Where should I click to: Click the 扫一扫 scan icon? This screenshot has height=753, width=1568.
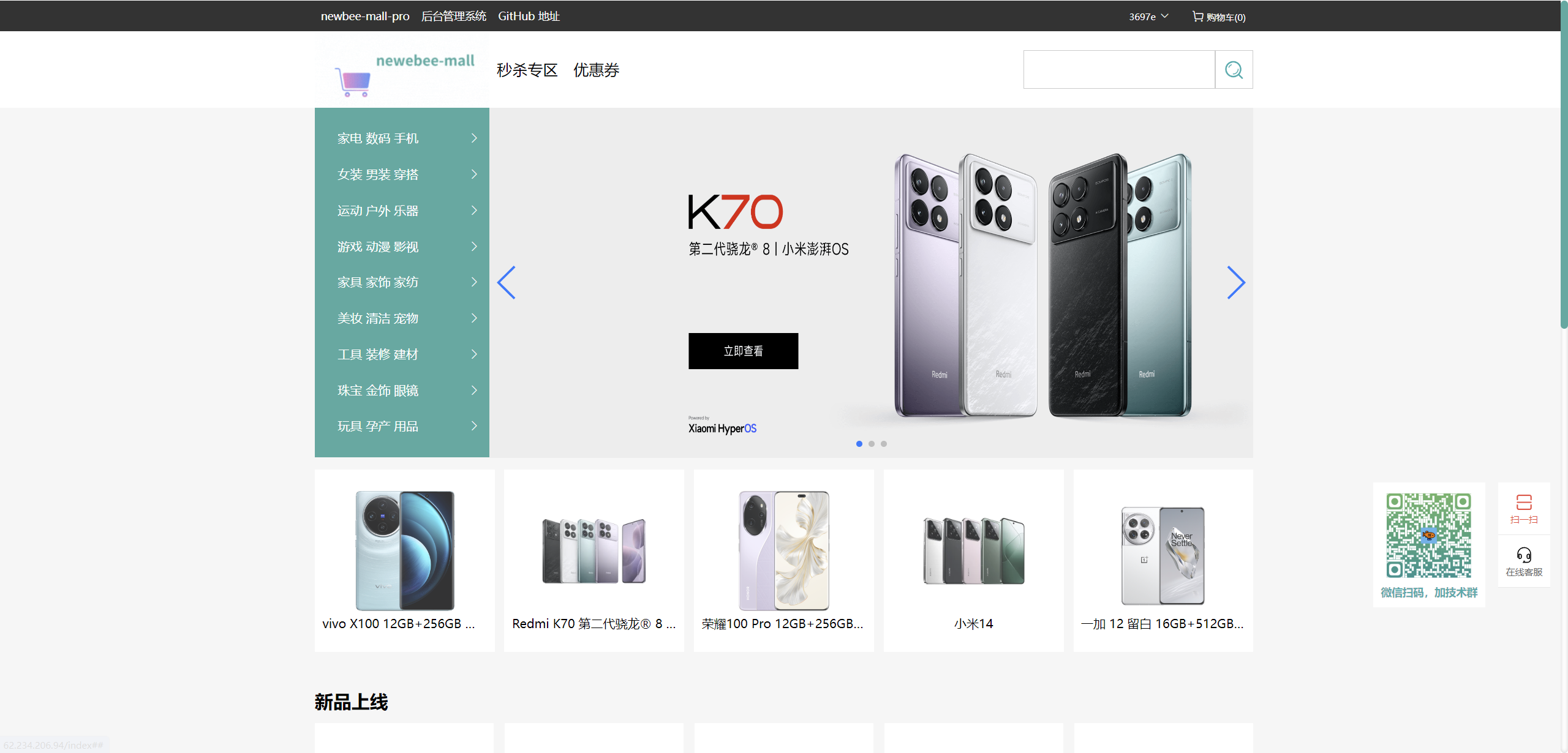coord(1524,503)
